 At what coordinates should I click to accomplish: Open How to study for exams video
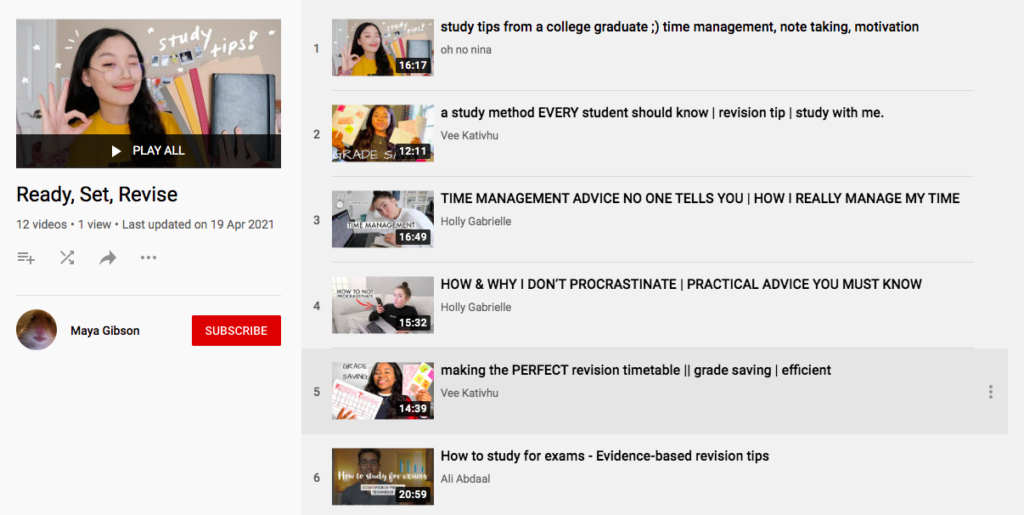(x=605, y=456)
